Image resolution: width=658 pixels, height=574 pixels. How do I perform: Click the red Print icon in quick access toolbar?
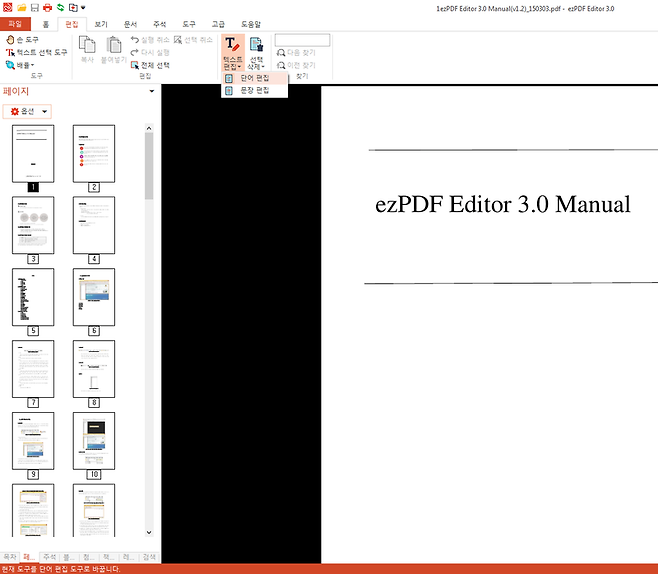(47, 8)
